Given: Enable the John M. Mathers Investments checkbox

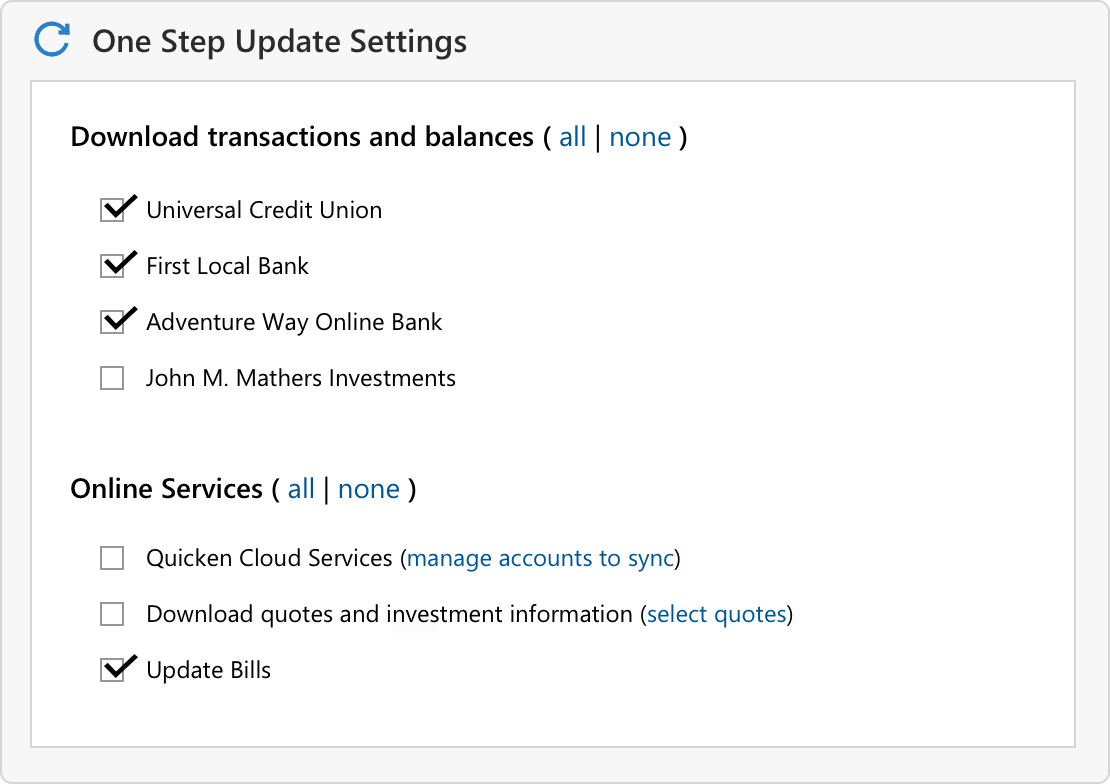Looking at the screenshot, I should [112, 379].
